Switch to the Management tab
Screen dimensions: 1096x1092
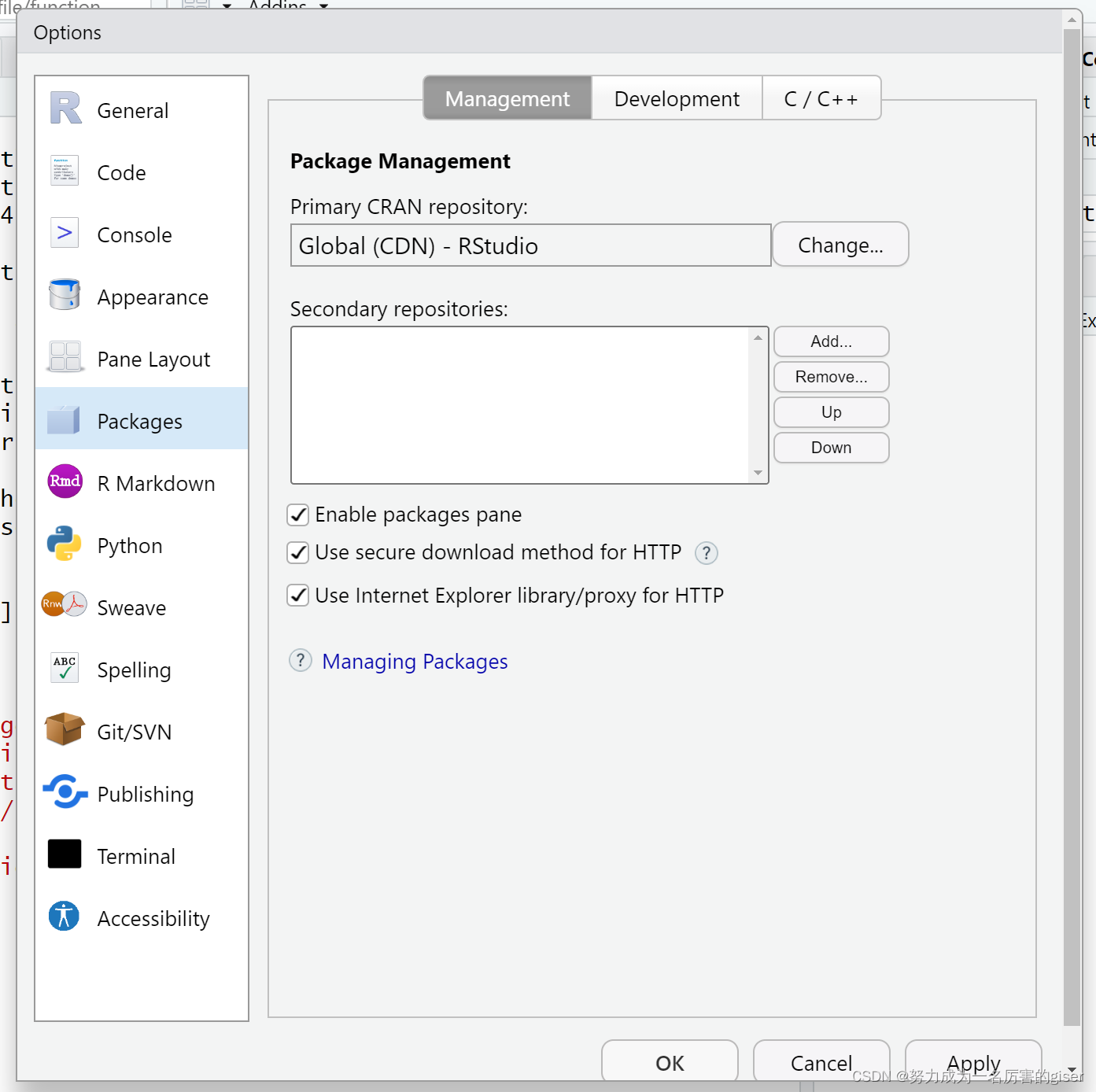[507, 98]
